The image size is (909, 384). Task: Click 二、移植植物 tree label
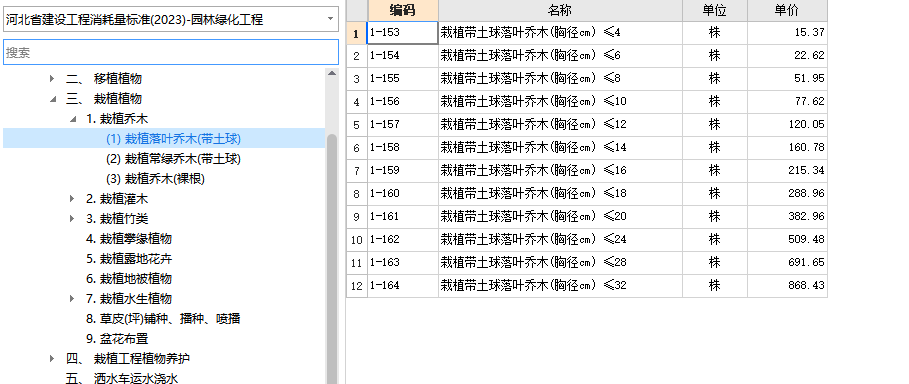(x=104, y=78)
